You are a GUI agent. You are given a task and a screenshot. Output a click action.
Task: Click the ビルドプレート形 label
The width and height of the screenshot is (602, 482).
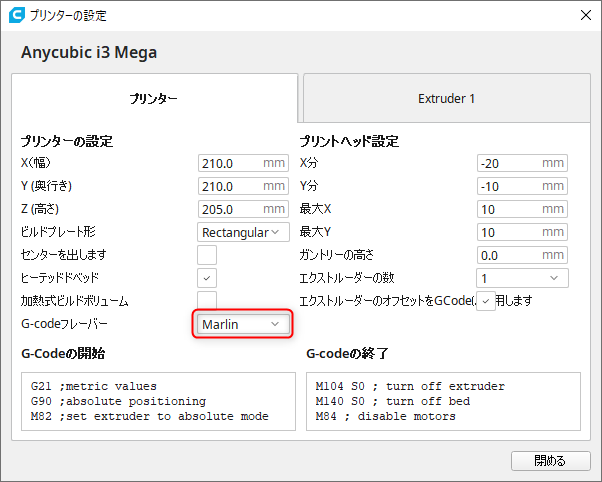(58, 232)
